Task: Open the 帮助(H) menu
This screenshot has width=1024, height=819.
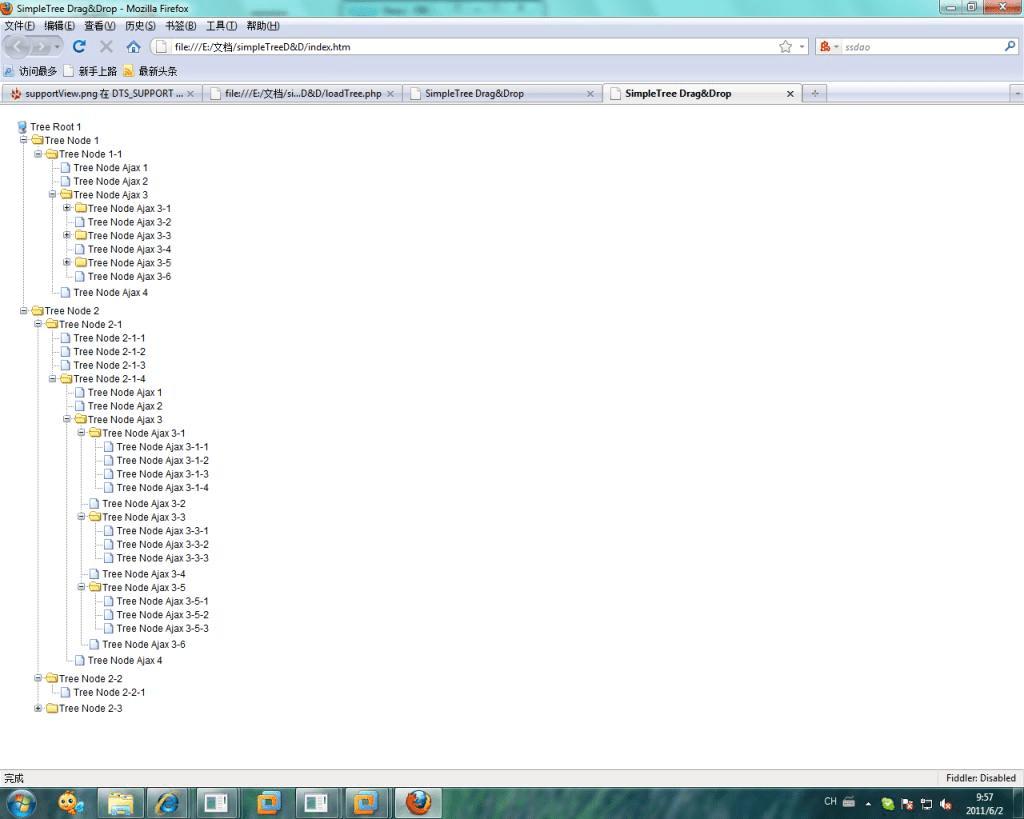Action: tap(263, 25)
